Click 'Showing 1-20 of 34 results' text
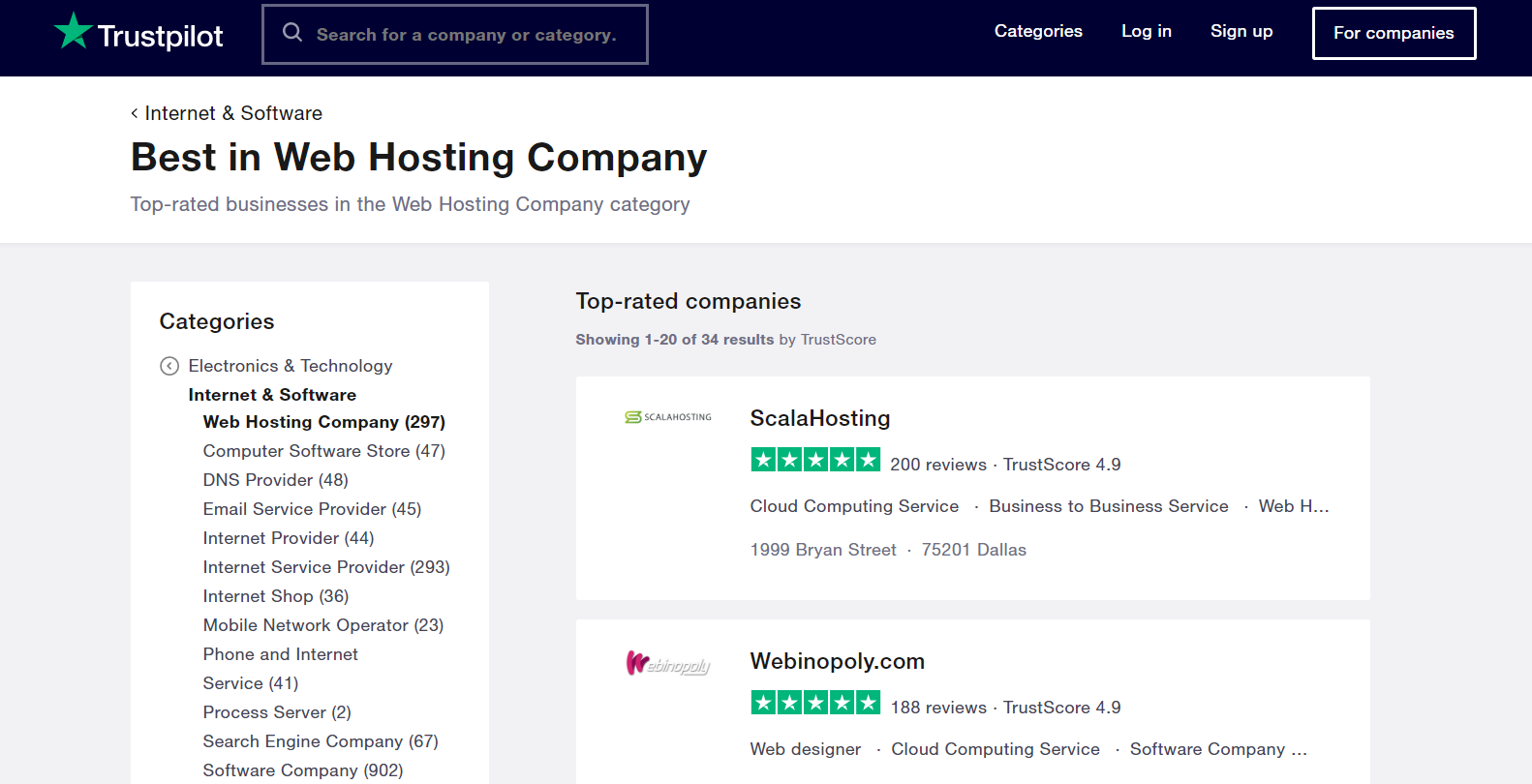This screenshot has width=1532, height=784. [x=675, y=340]
